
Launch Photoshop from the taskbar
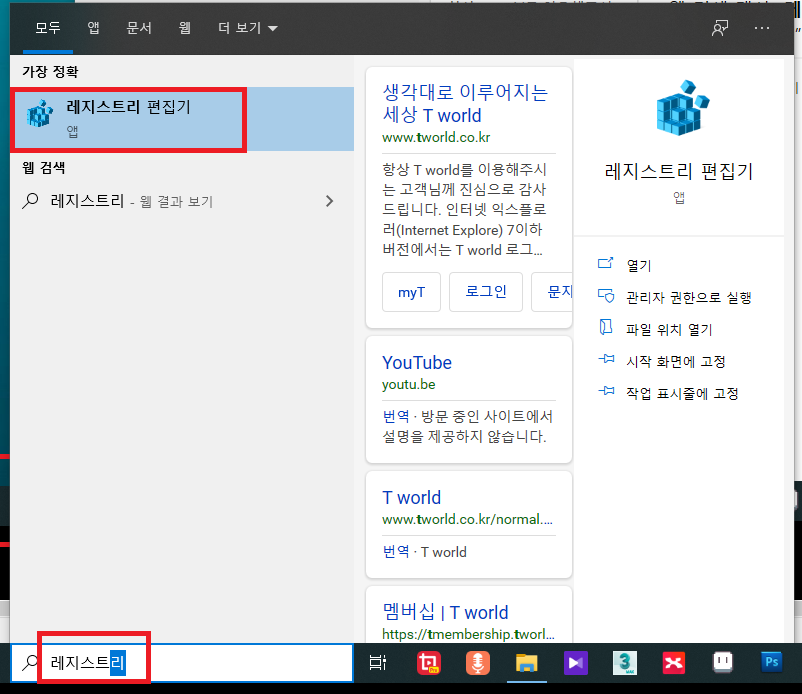click(x=771, y=662)
